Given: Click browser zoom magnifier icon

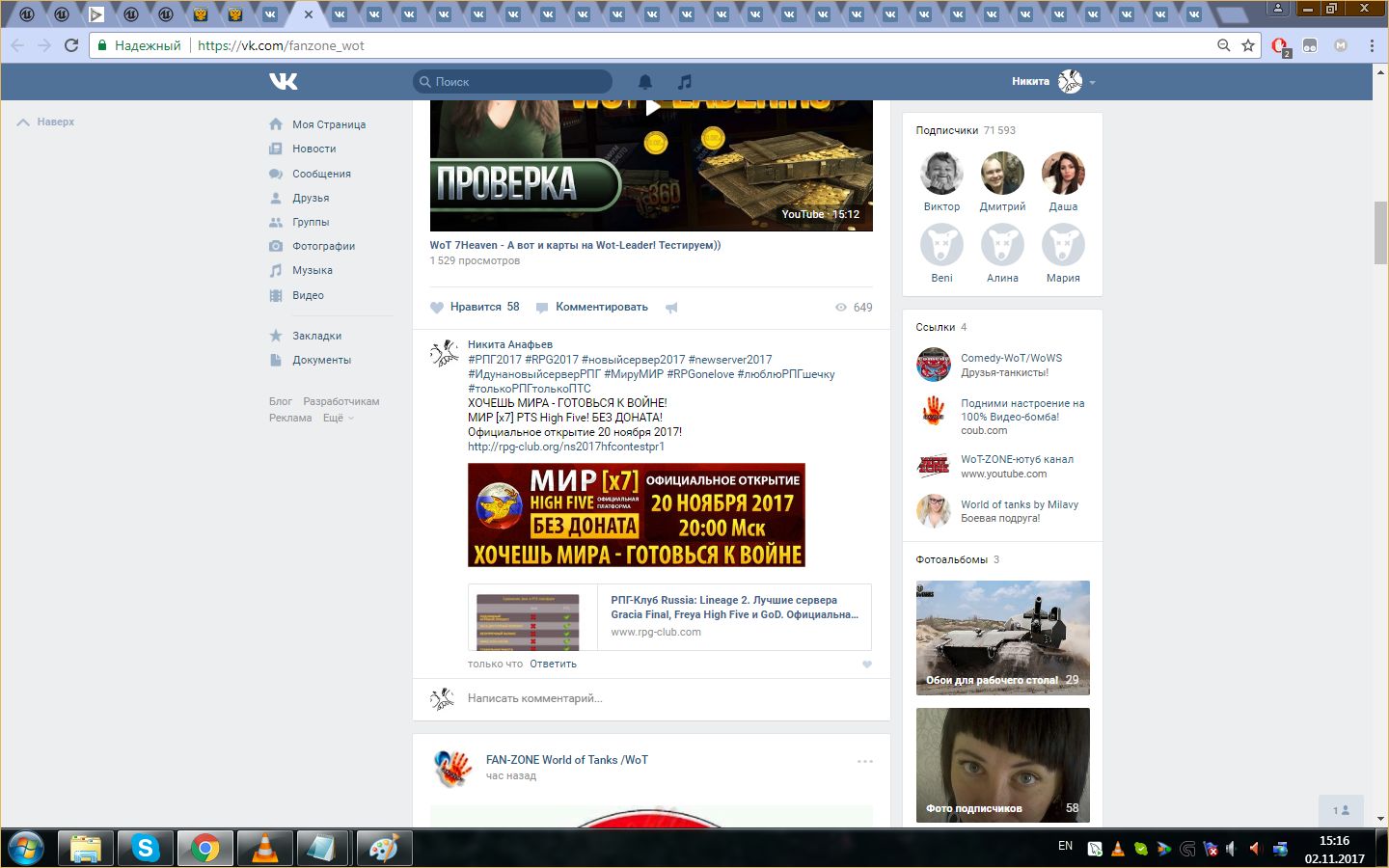Looking at the screenshot, I should point(1223,45).
